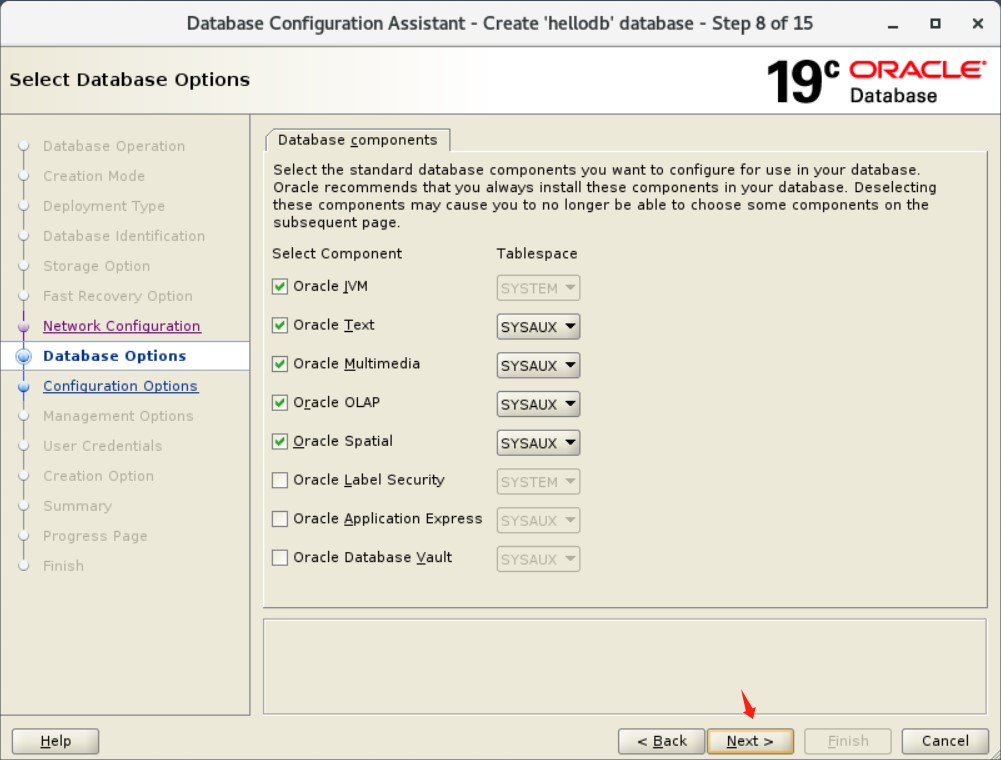Click the Database Options step bullet
This screenshot has width=1001, height=760.
(x=24, y=356)
